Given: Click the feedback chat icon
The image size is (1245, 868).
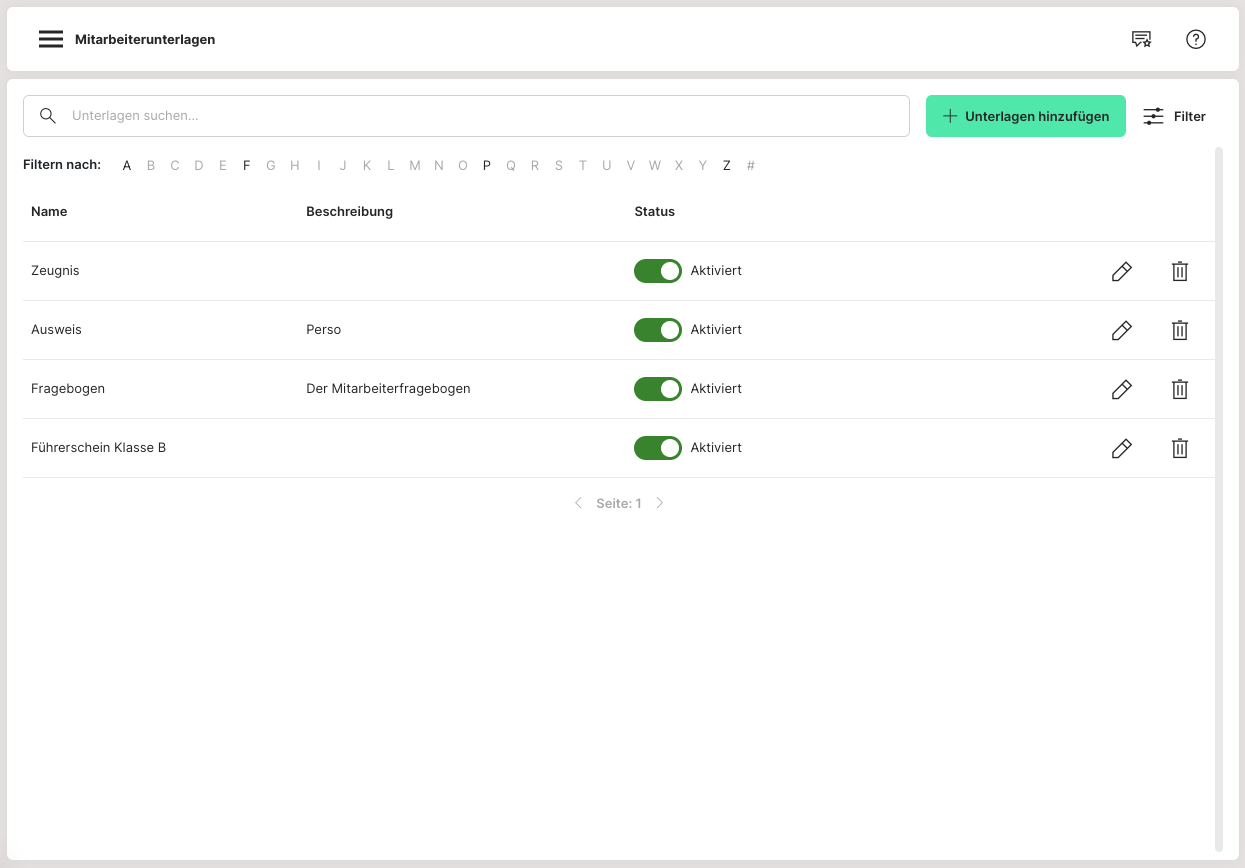Looking at the screenshot, I should 1141,39.
